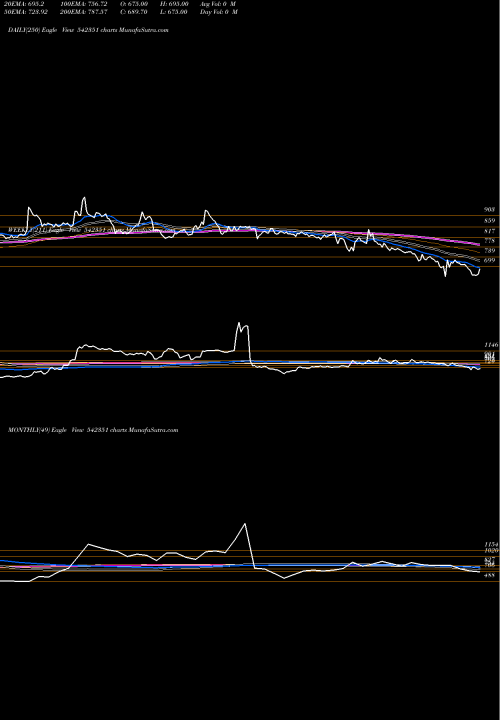Click the DAILY(250) Eagle View chart title
Screen dimensions: 500x720
[x=88, y=30]
